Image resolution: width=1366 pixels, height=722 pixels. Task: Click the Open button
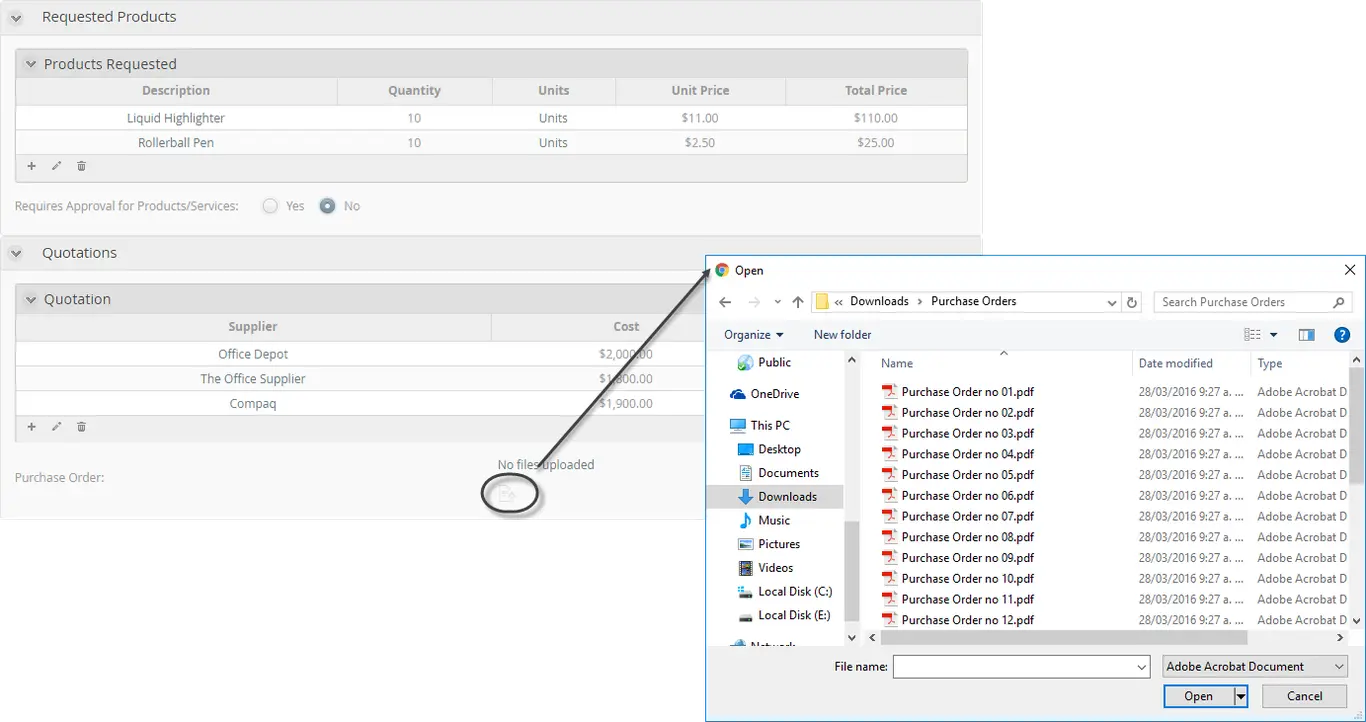pyautogui.click(x=1198, y=696)
